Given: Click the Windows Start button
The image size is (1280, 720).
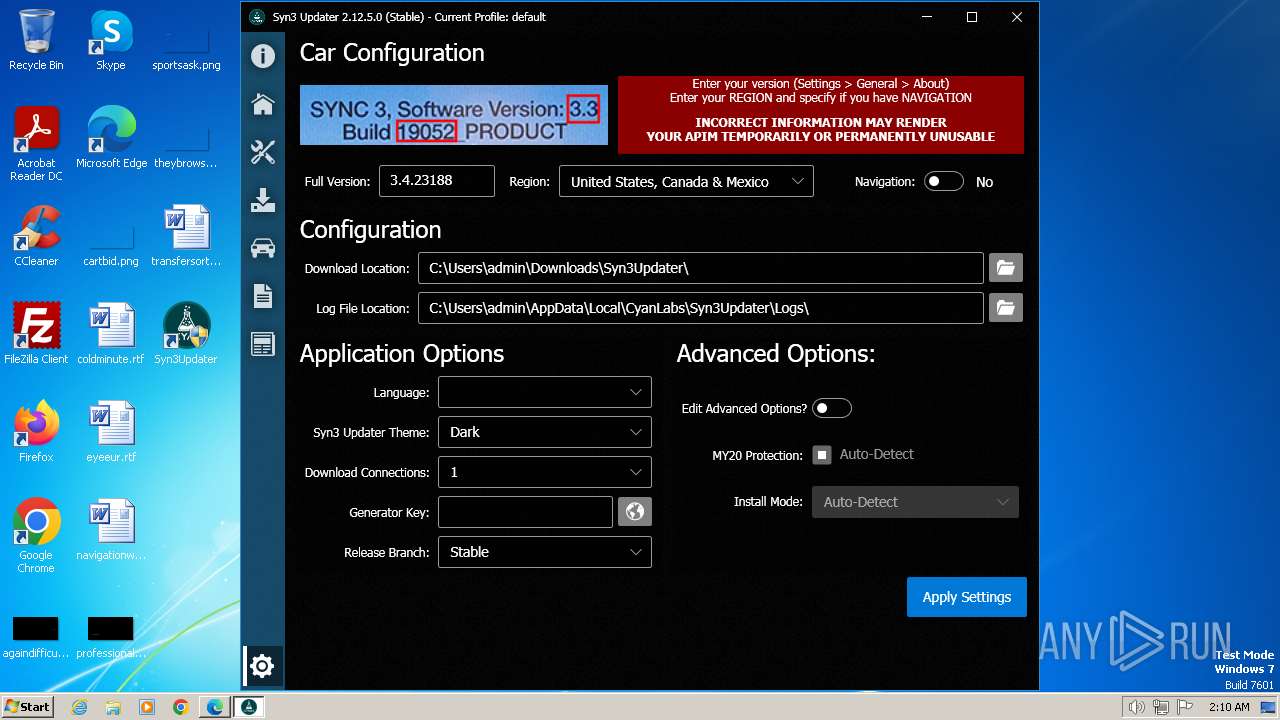Looking at the screenshot, I should point(28,707).
